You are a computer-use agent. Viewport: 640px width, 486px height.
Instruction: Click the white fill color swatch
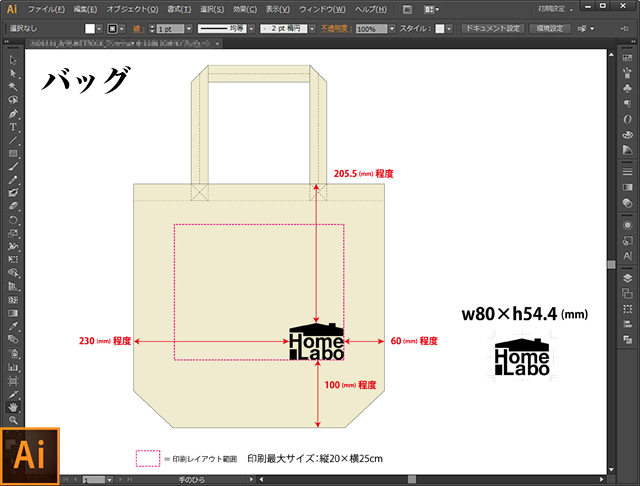pos(90,29)
